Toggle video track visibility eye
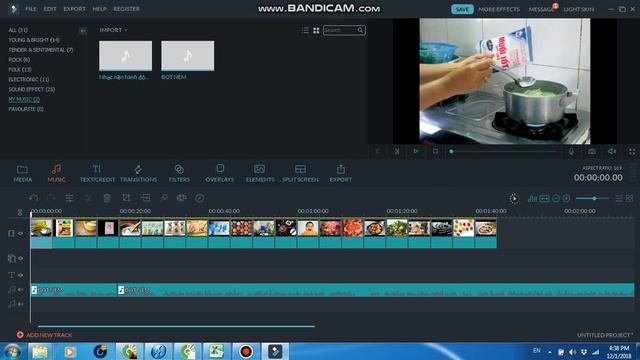 [x=20, y=233]
